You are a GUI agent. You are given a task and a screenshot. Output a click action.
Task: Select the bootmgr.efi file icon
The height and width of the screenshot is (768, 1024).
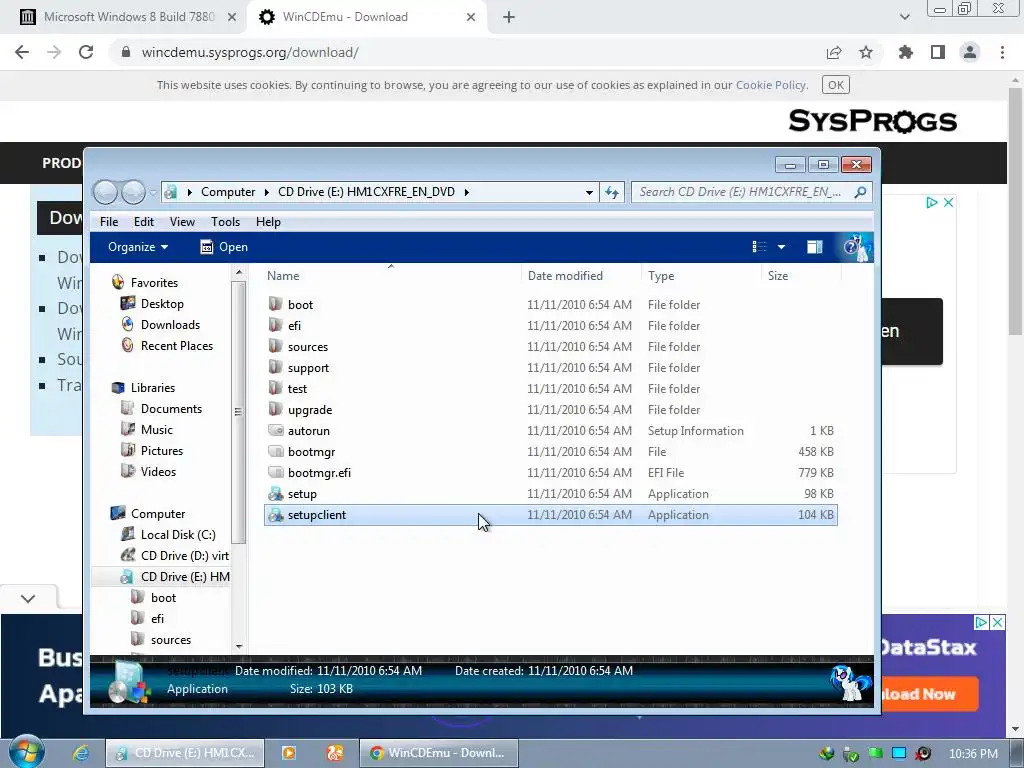click(276, 472)
